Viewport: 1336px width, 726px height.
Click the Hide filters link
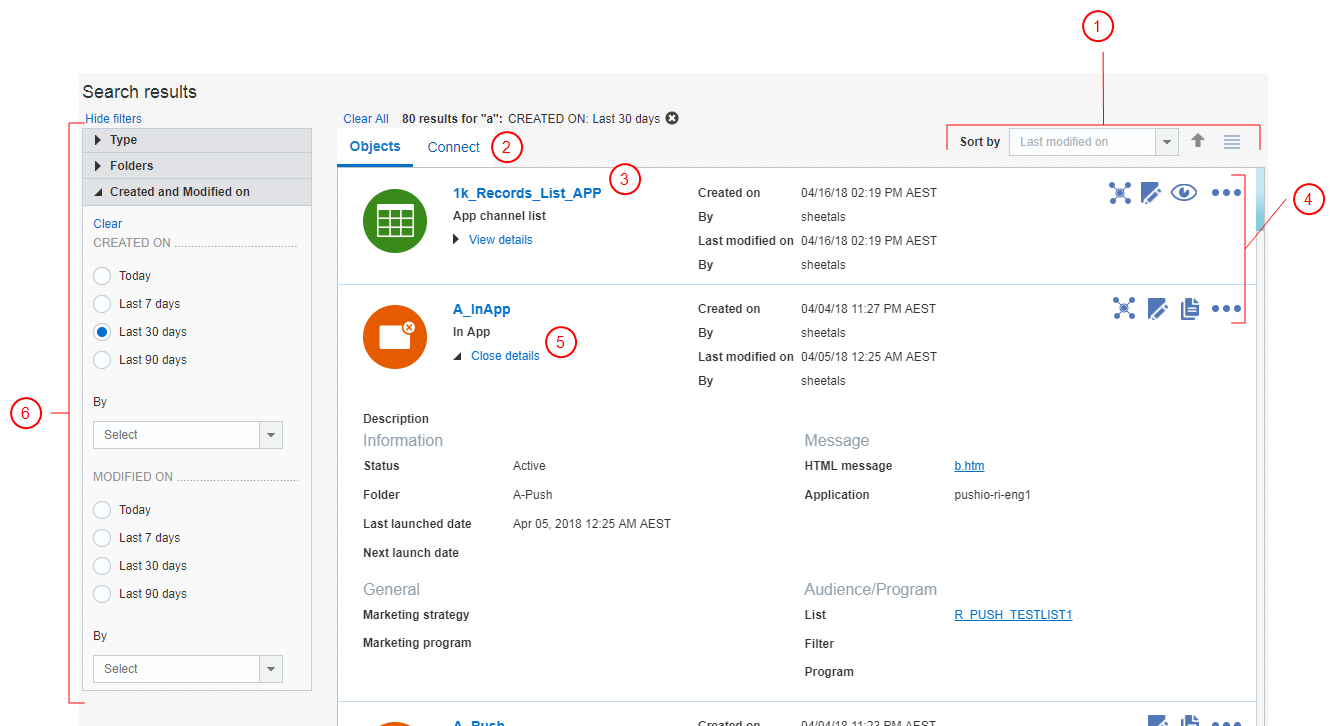coord(113,118)
